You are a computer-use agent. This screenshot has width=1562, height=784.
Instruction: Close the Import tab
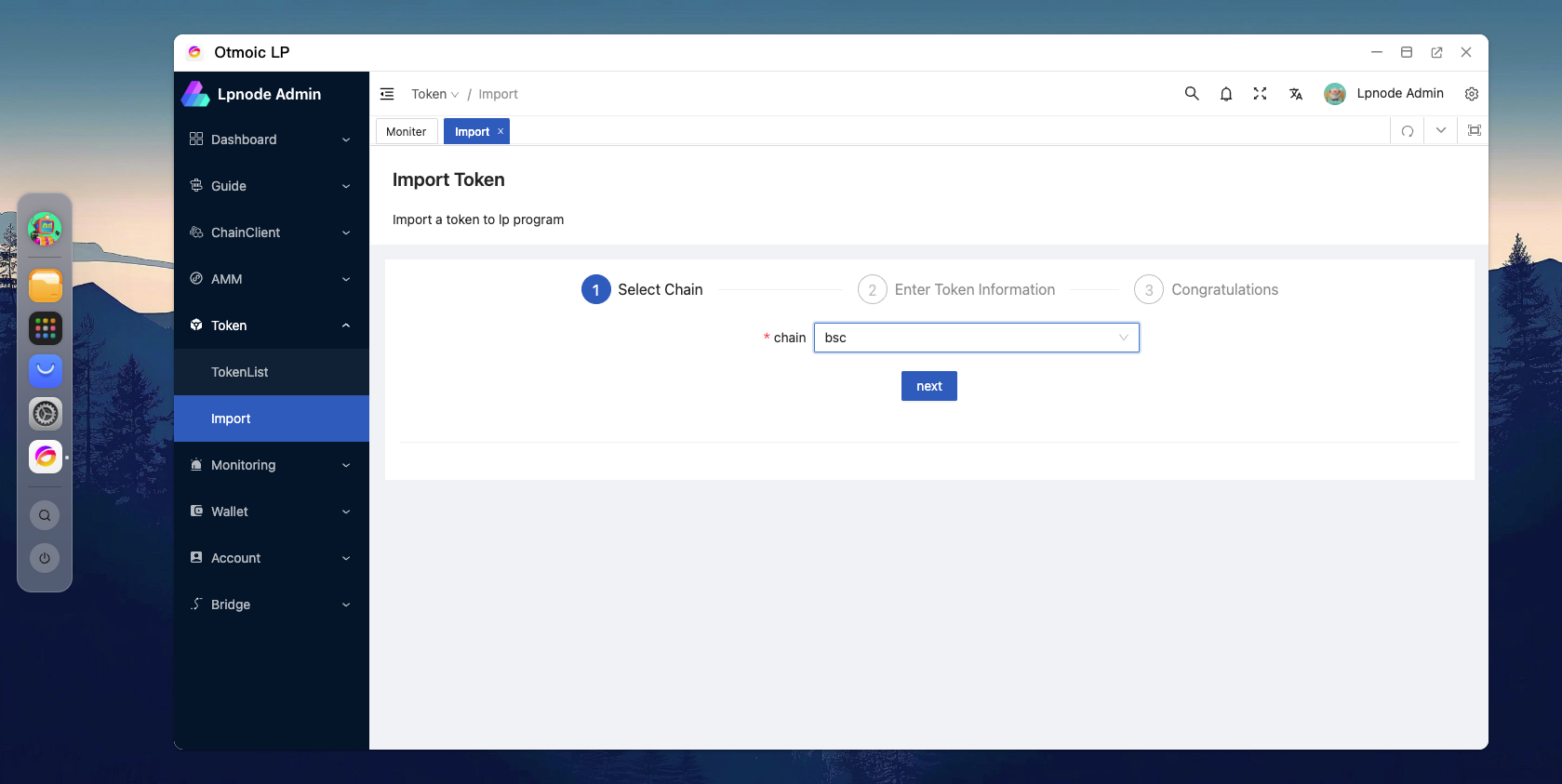click(x=501, y=131)
